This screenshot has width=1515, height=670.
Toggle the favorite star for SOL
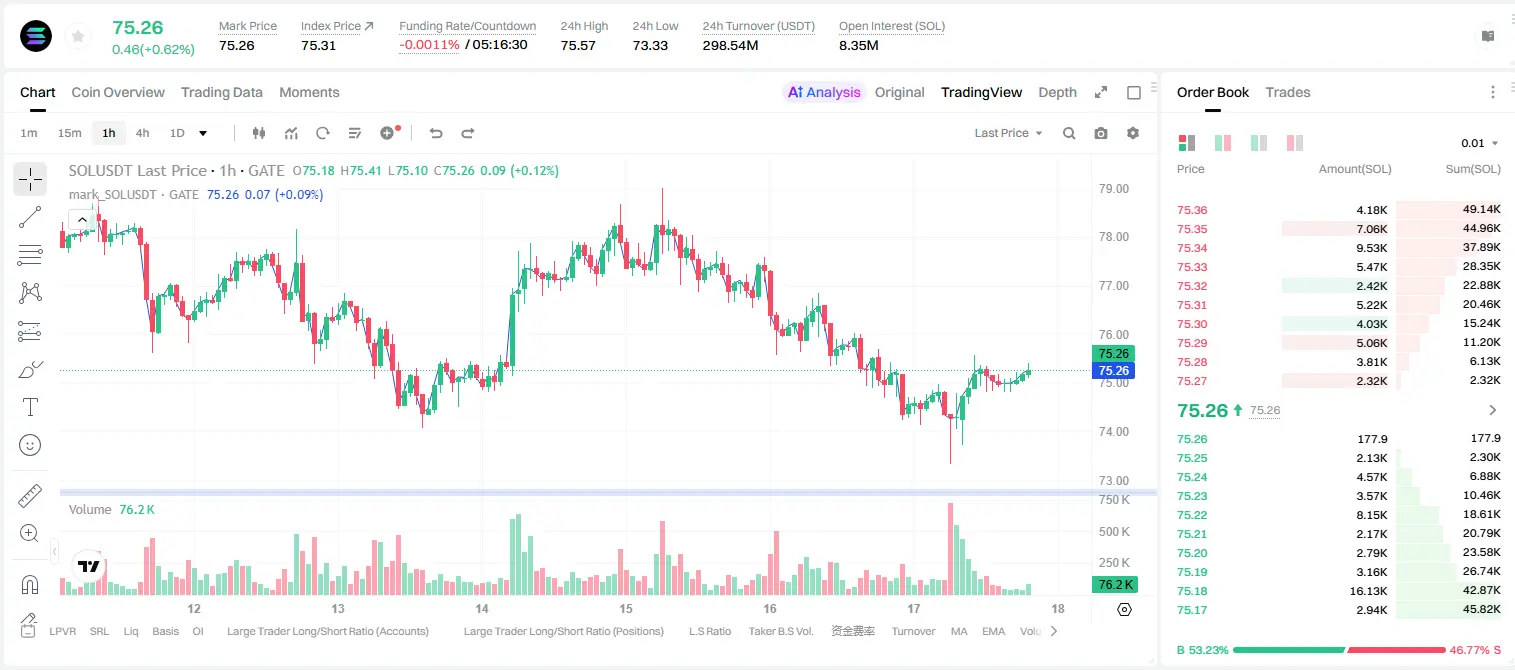(x=78, y=36)
